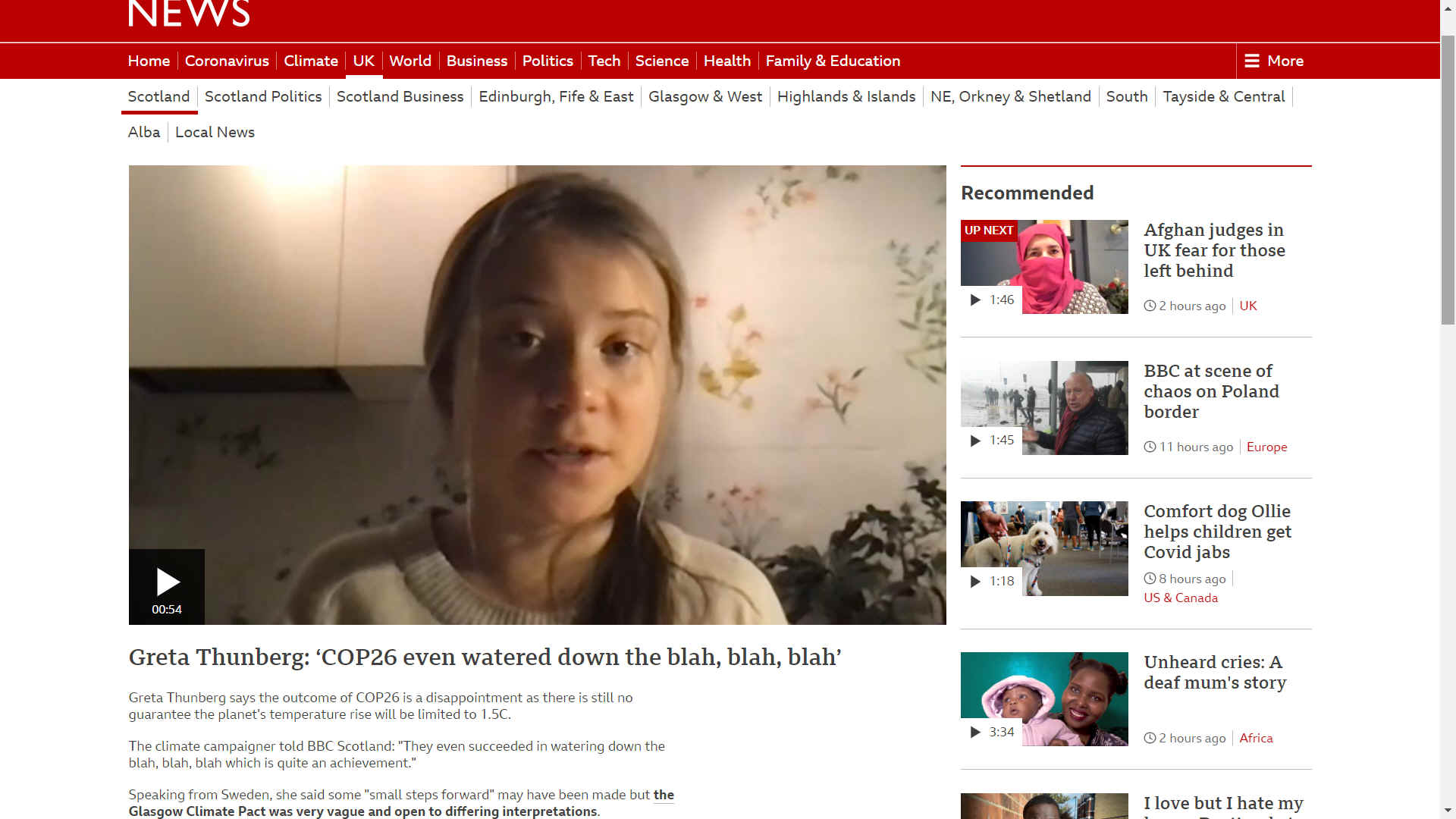Click the page scrollbar thumb
1456x819 pixels.
pos(1448,179)
